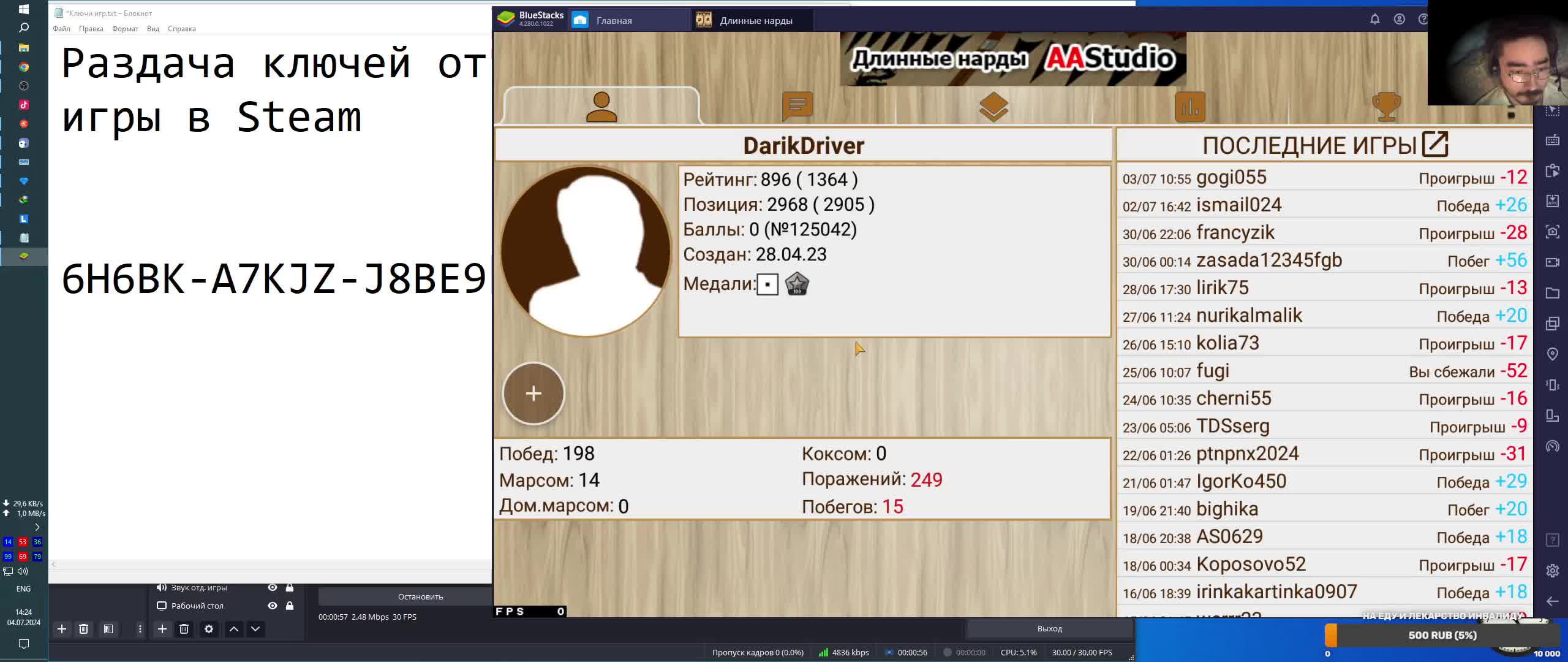Expand hidden tray icons chevron
The image size is (1568, 662).
37,527
